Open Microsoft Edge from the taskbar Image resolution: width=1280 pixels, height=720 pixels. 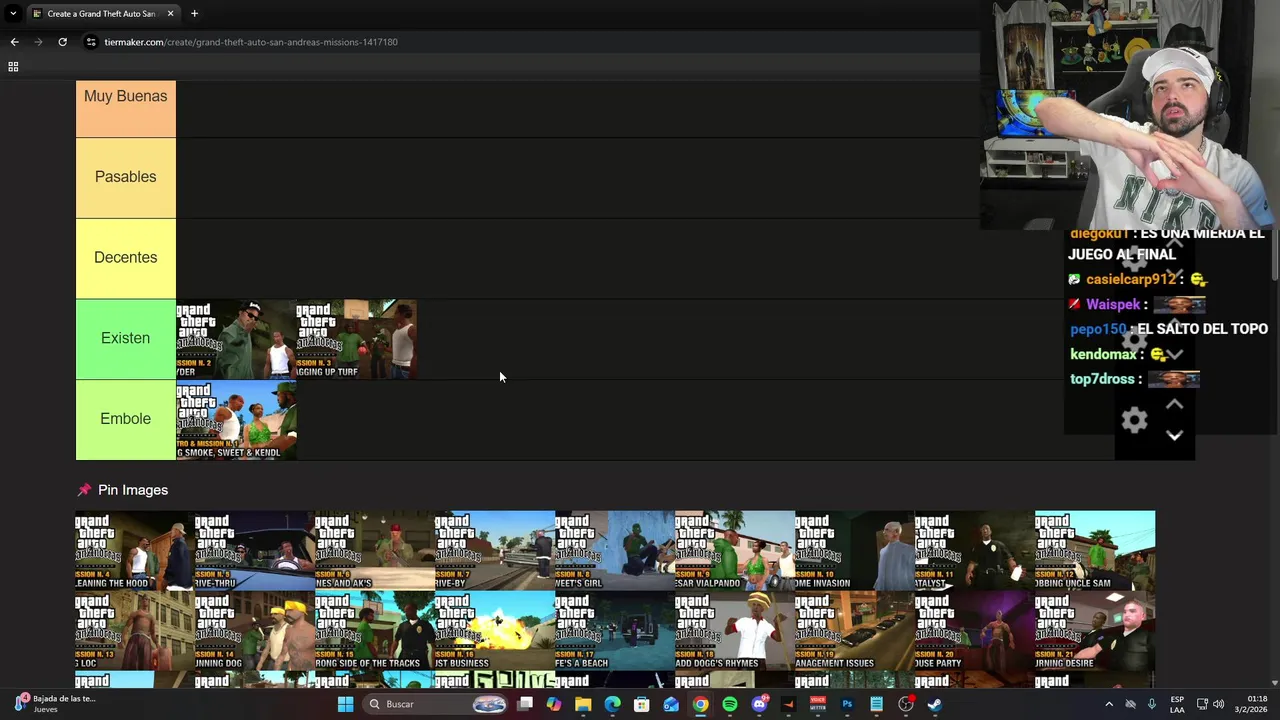pyautogui.click(x=612, y=704)
